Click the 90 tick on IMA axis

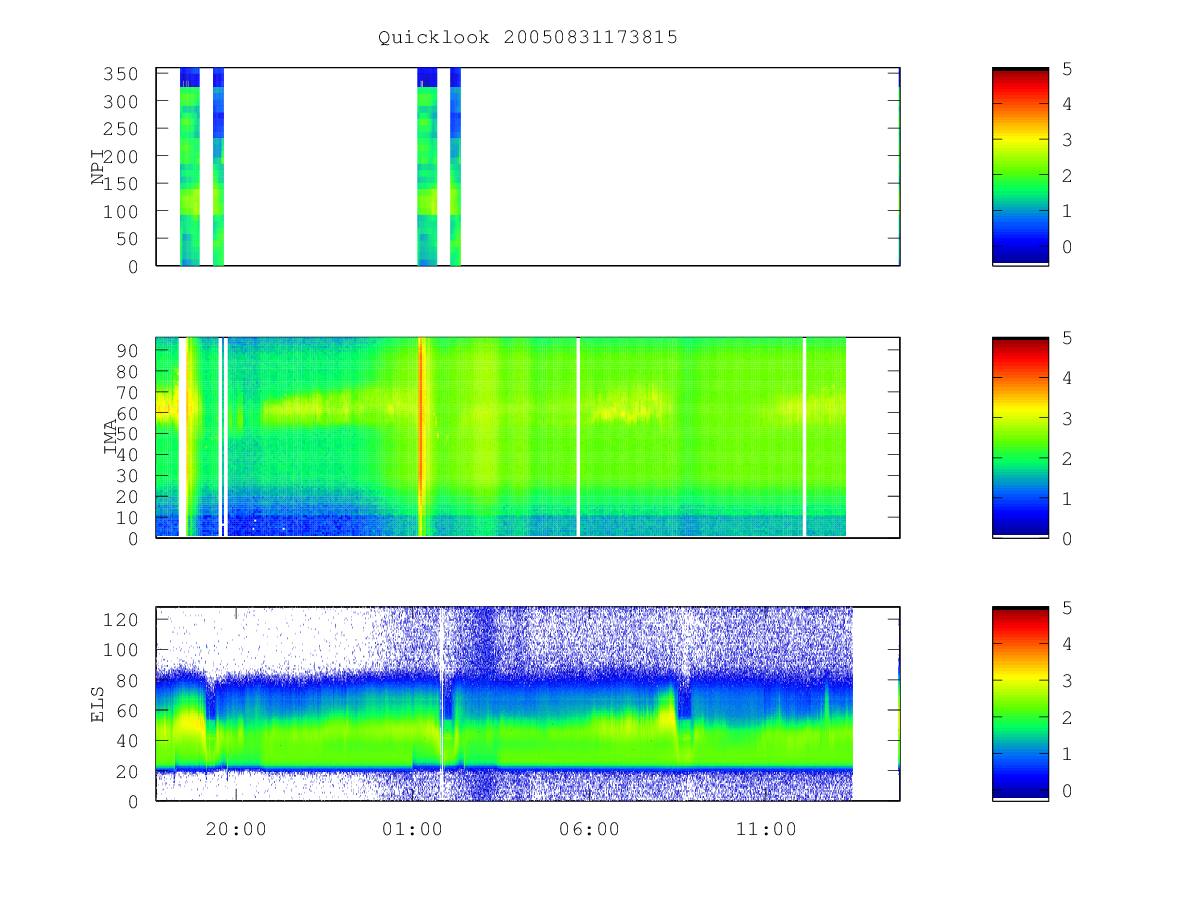(126, 350)
